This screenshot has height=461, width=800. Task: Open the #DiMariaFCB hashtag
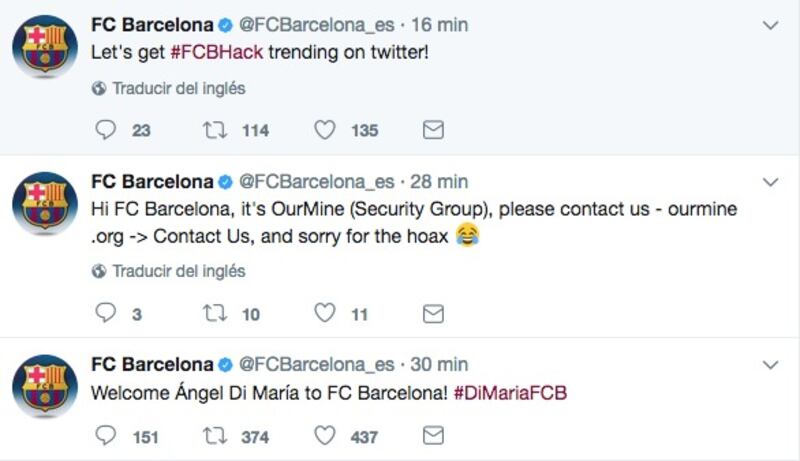(x=510, y=393)
